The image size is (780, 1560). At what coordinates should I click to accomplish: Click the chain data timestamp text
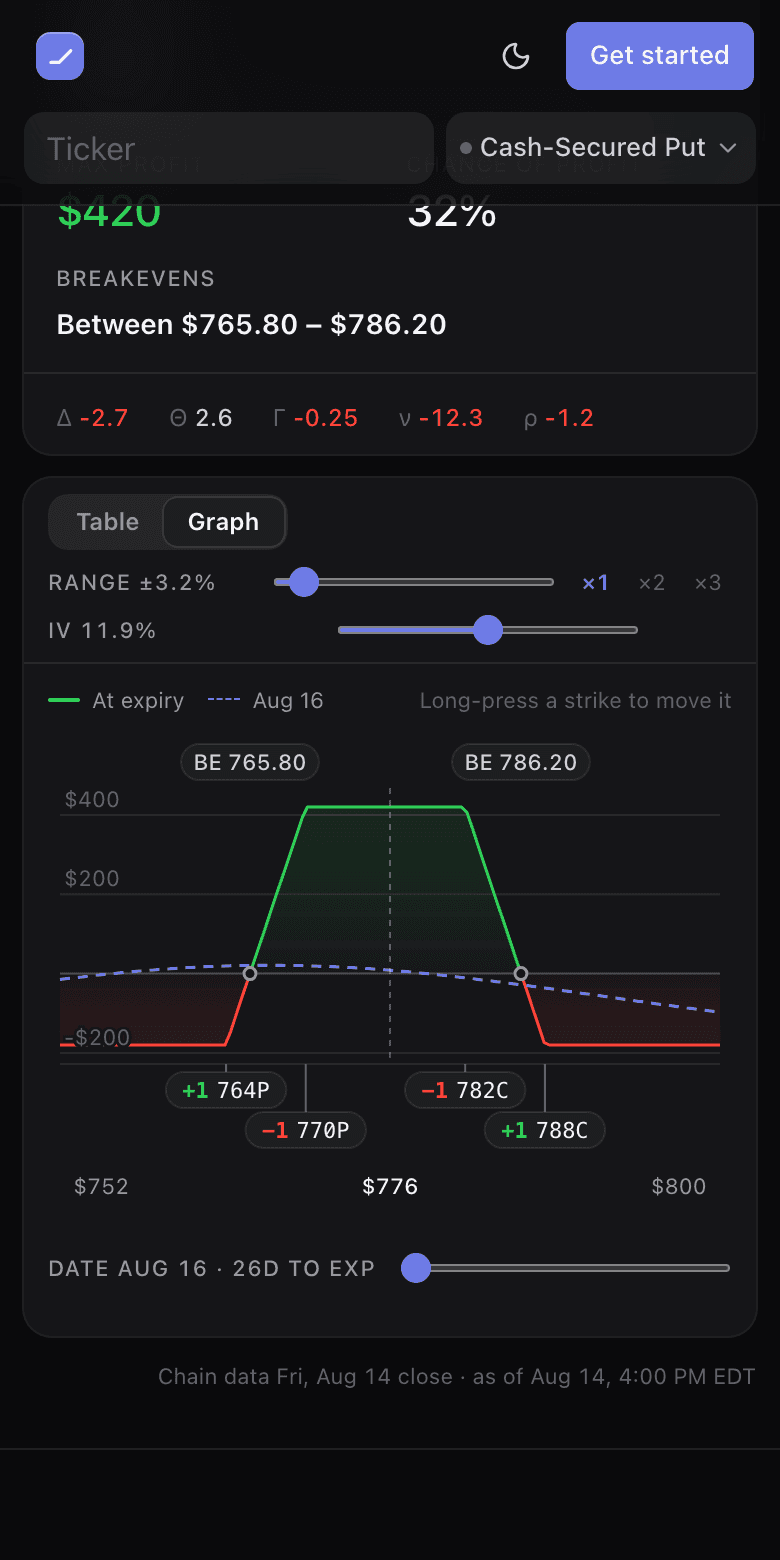pyautogui.click(x=456, y=1377)
